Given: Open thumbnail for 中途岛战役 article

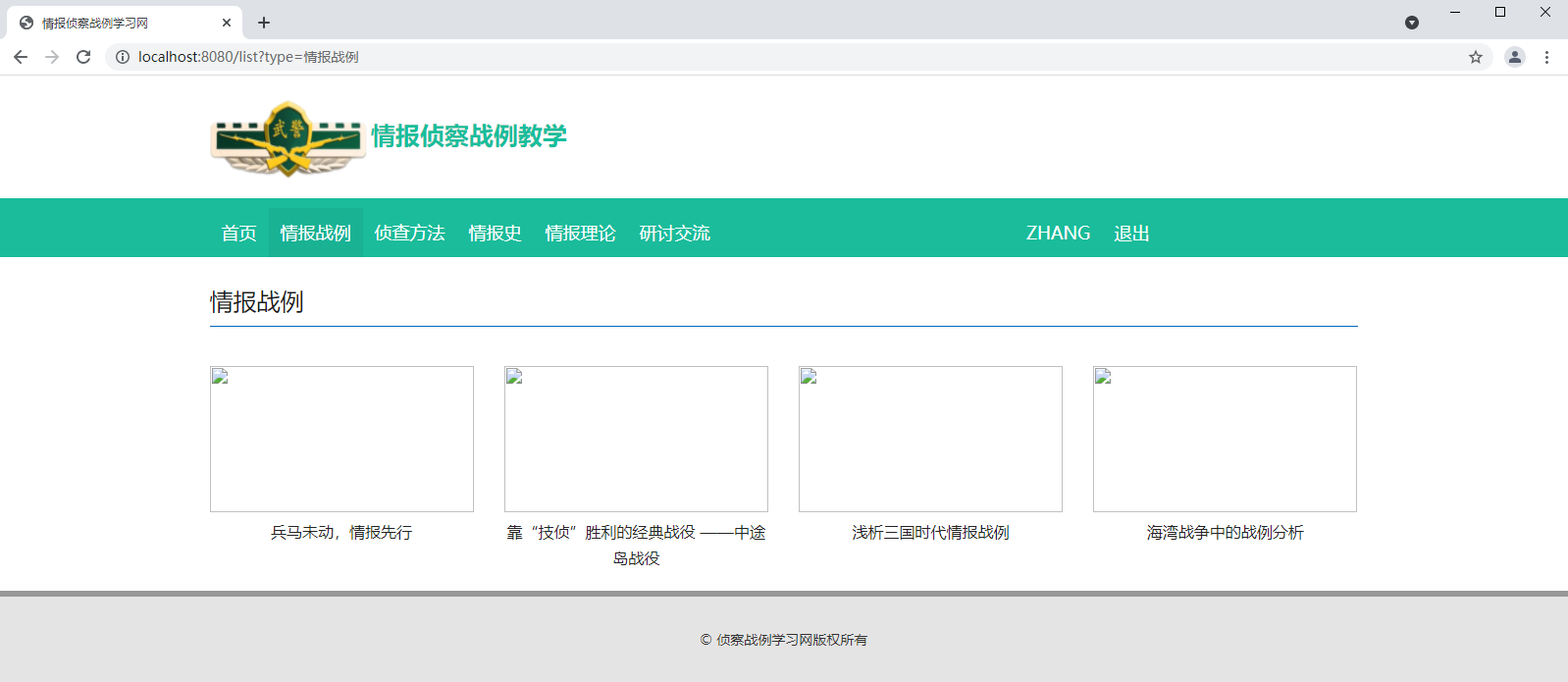Looking at the screenshot, I should 636,439.
